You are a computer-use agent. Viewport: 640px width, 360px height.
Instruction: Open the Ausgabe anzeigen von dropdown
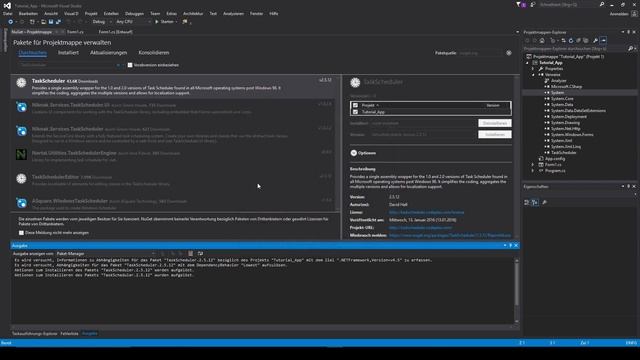pos(105,253)
